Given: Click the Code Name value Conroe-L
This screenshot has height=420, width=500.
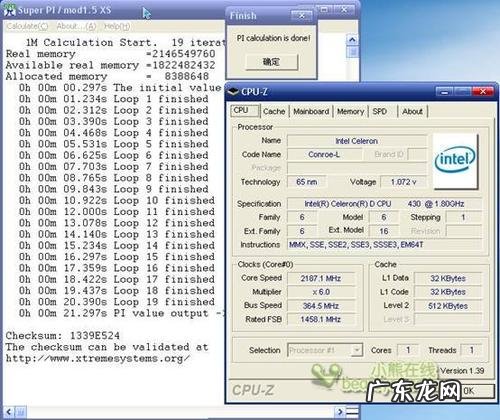Looking at the screenshot, I should [x=324, y=155].
